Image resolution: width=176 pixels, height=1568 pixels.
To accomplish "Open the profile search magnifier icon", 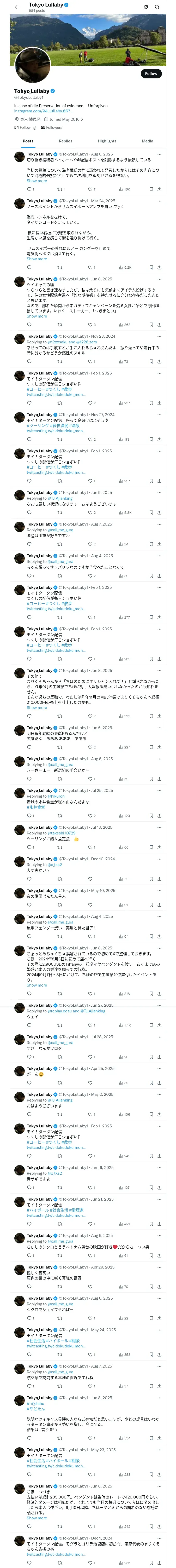I will (157, 7).
